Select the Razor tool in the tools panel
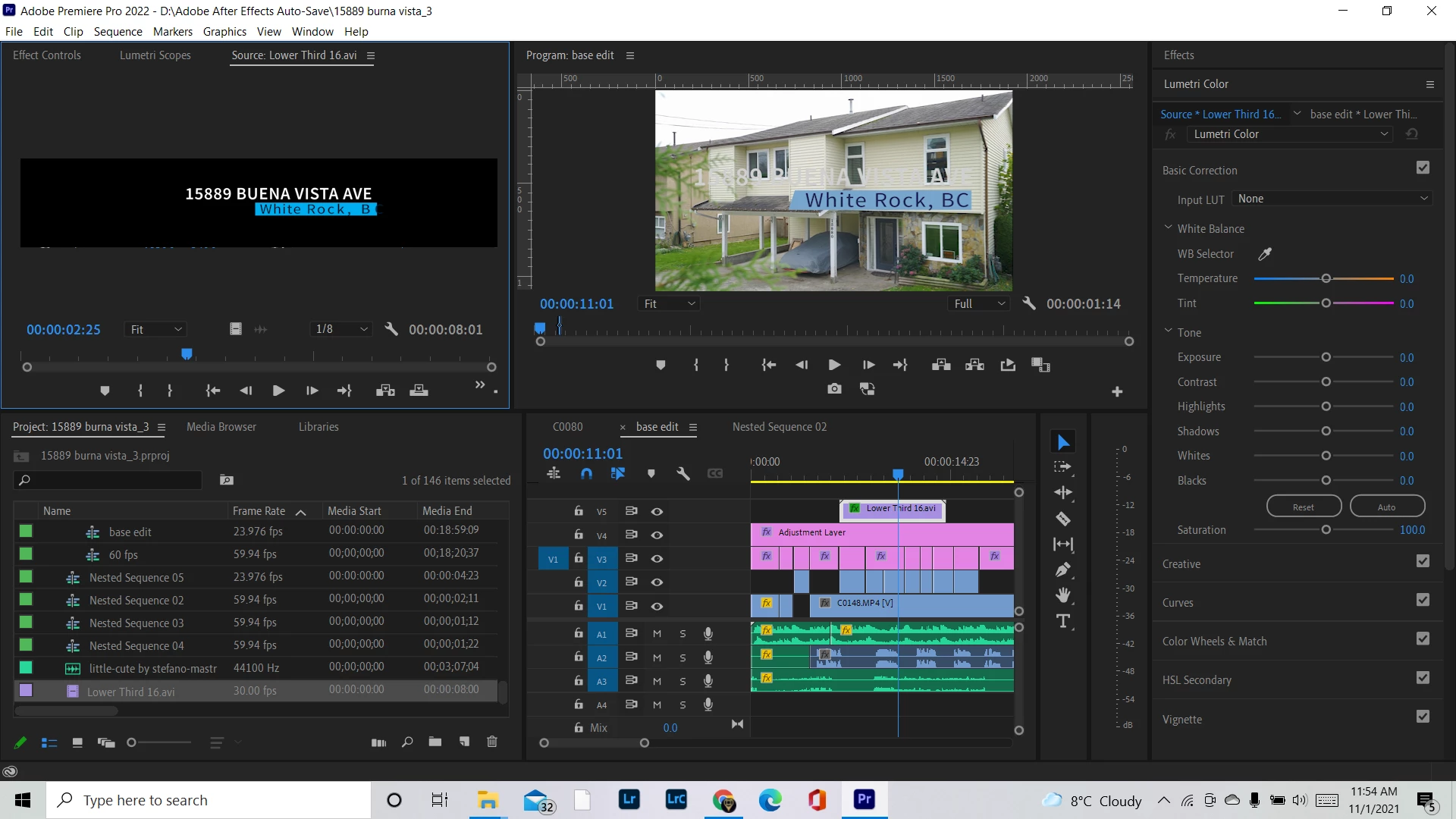1456x819 pixels. coord(1063,519)
